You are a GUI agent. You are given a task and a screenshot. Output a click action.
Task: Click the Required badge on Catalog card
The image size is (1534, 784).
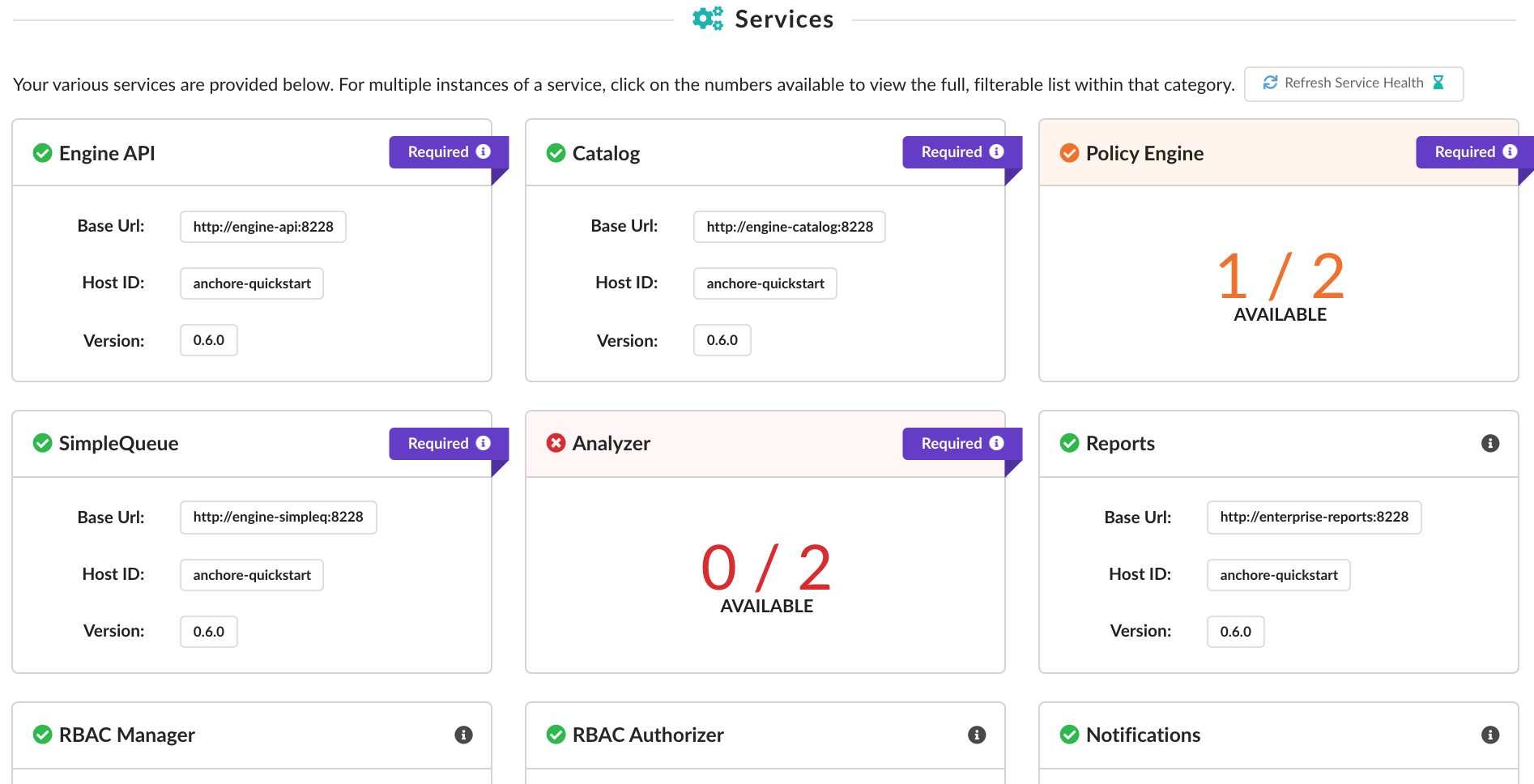coord(961,152)
